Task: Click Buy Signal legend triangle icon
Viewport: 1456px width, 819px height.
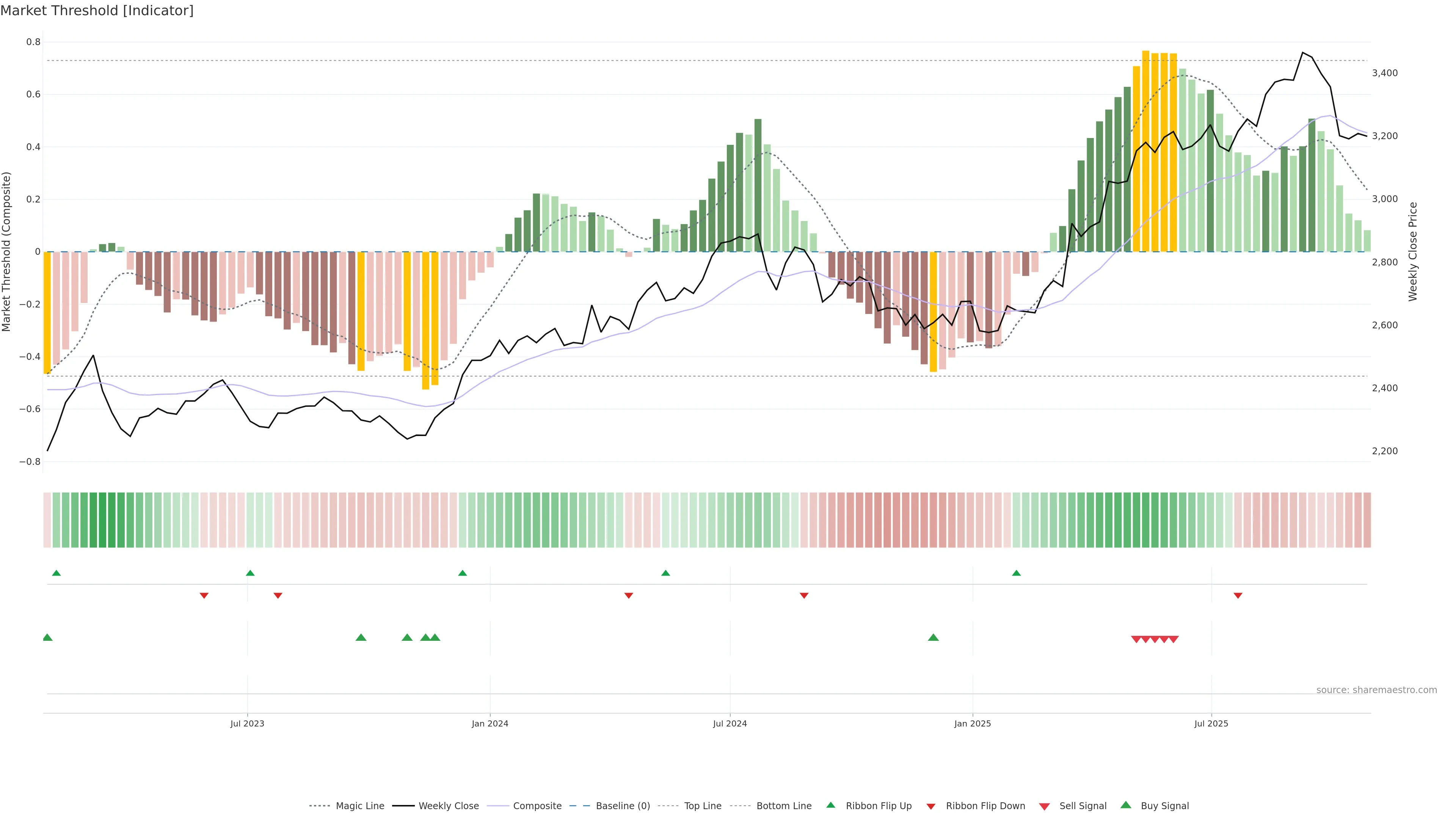Action: (1126, 805)
